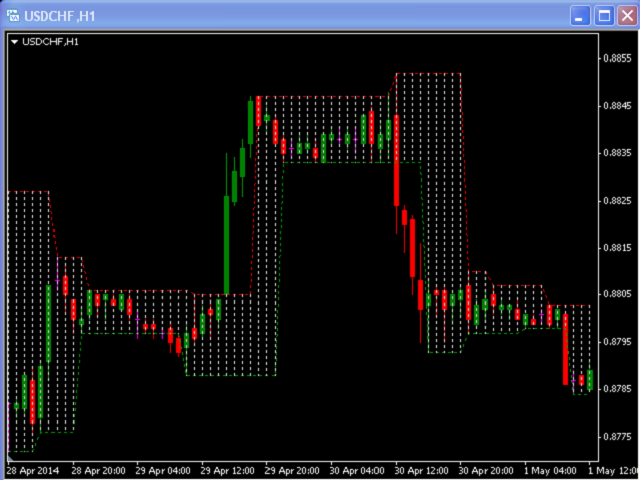Click the 0.8775 price label
The image size is (640, 480).
click(x=617, y=437)
